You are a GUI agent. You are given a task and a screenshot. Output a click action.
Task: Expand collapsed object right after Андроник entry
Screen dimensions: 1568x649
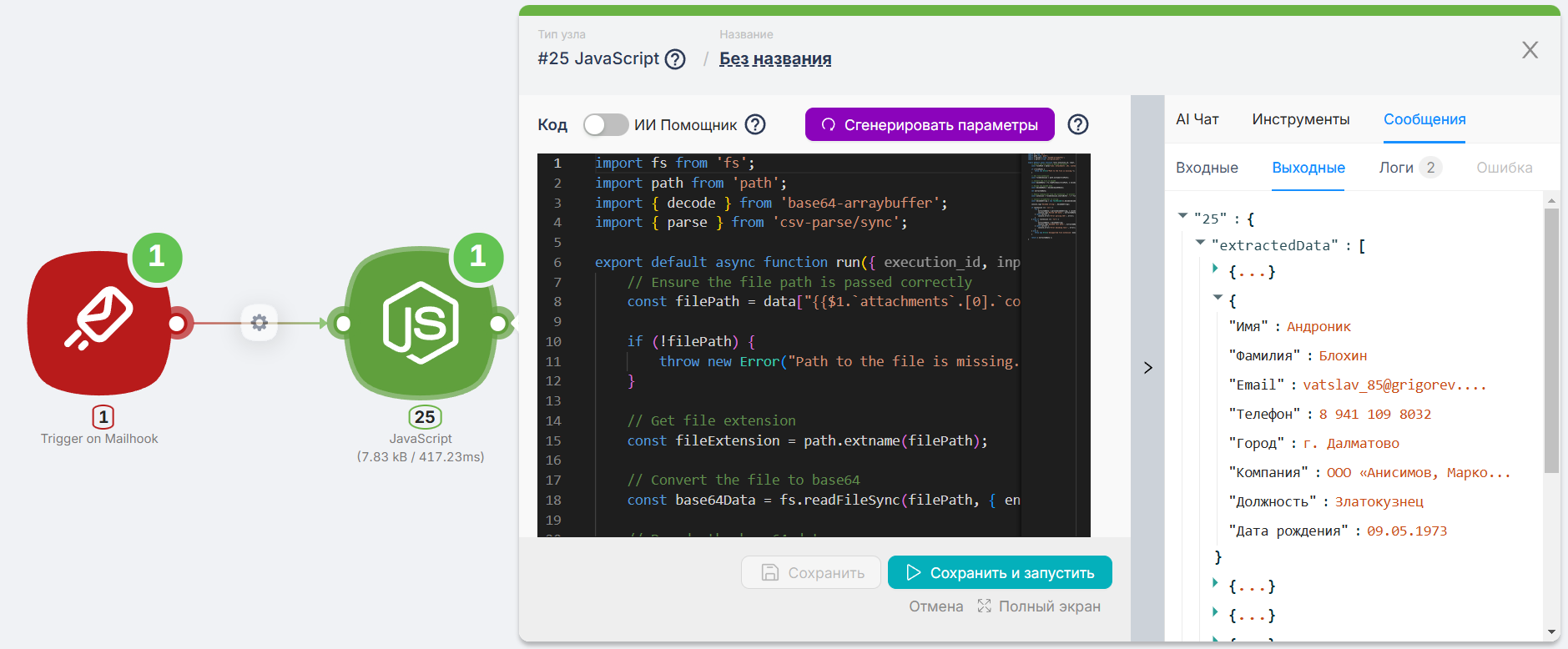(x=1215, y=583)
